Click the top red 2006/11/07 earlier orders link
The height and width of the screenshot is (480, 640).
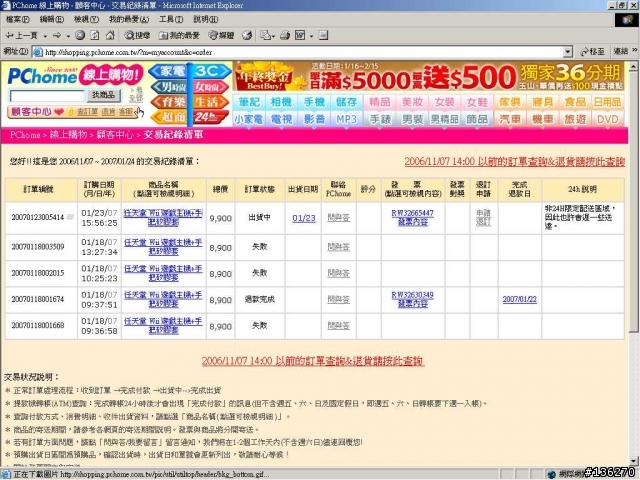tap(514, 162)
